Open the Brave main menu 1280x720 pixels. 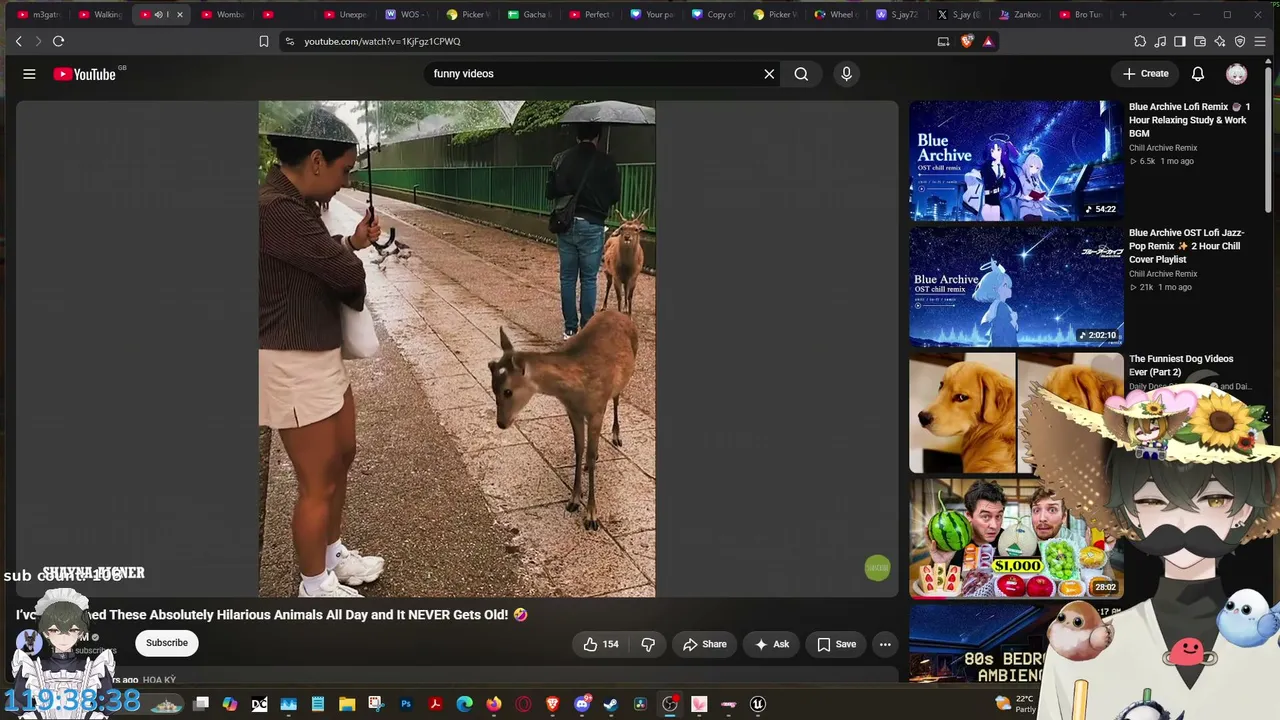coord(1260,41)
